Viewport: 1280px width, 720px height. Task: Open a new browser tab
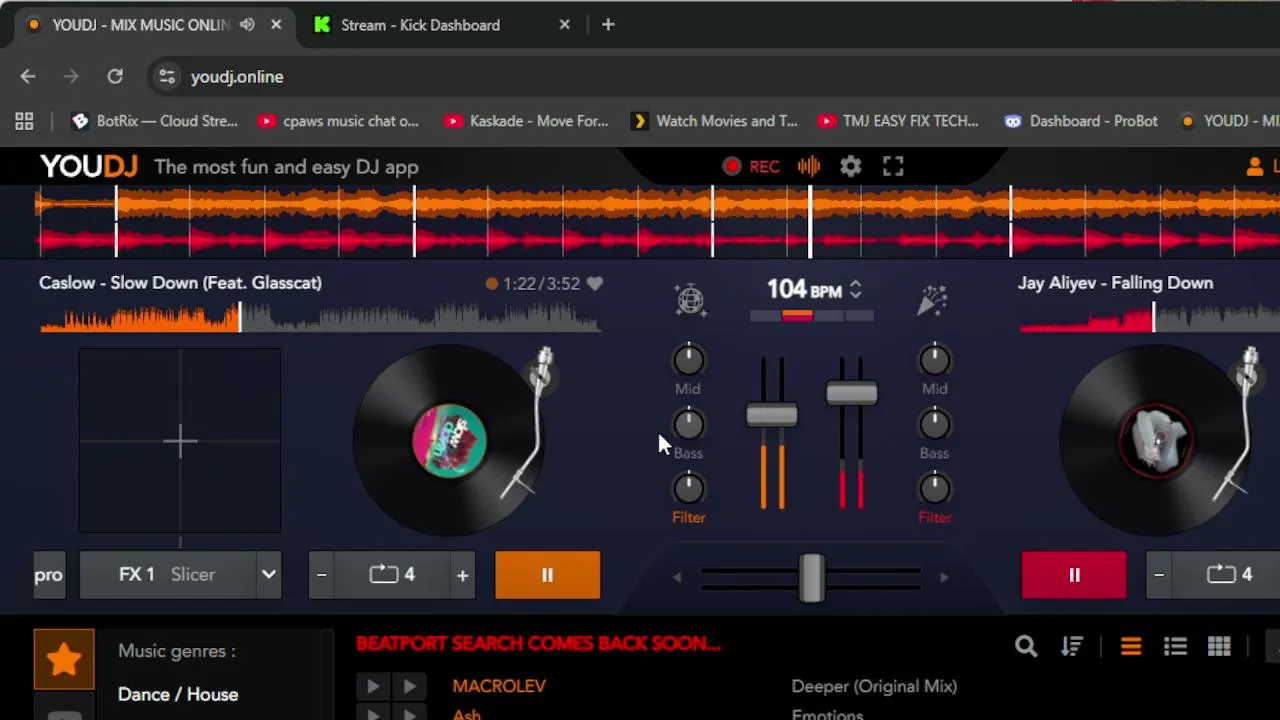coord(608,25)
